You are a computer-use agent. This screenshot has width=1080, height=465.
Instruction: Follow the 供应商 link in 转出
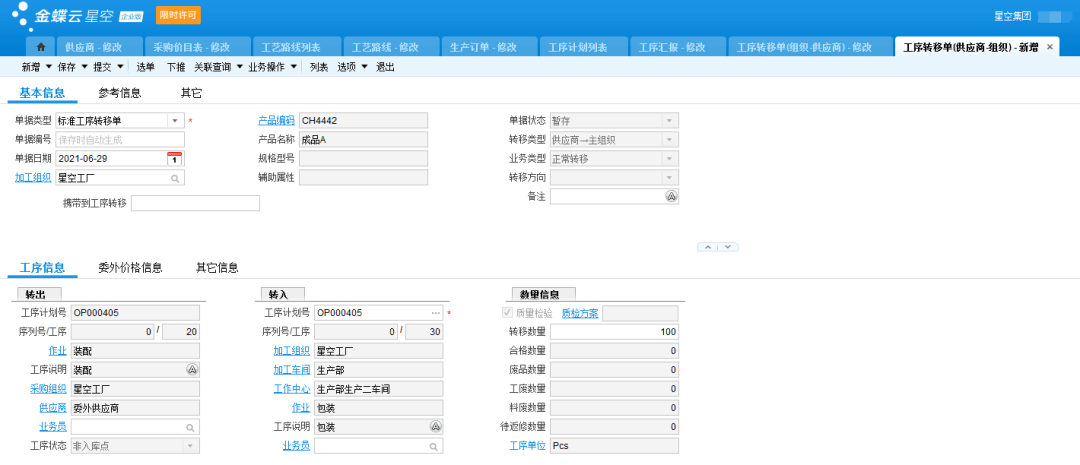click(52, 408)
